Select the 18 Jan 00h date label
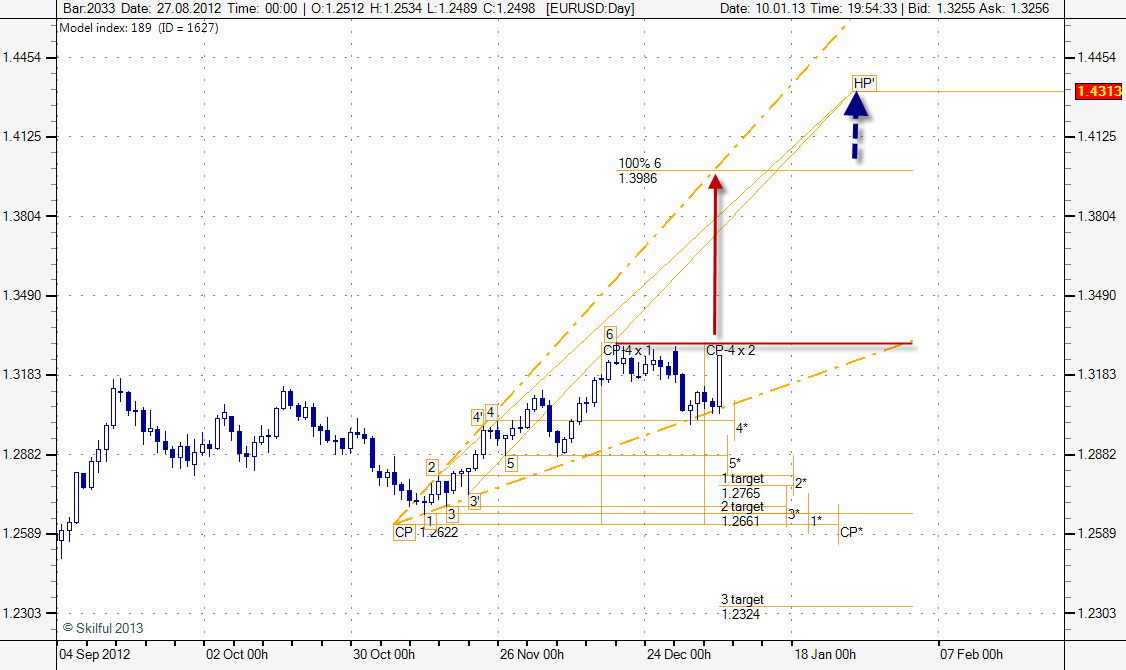The height and width of the screenshot is (670, 1126). (823, 655)
